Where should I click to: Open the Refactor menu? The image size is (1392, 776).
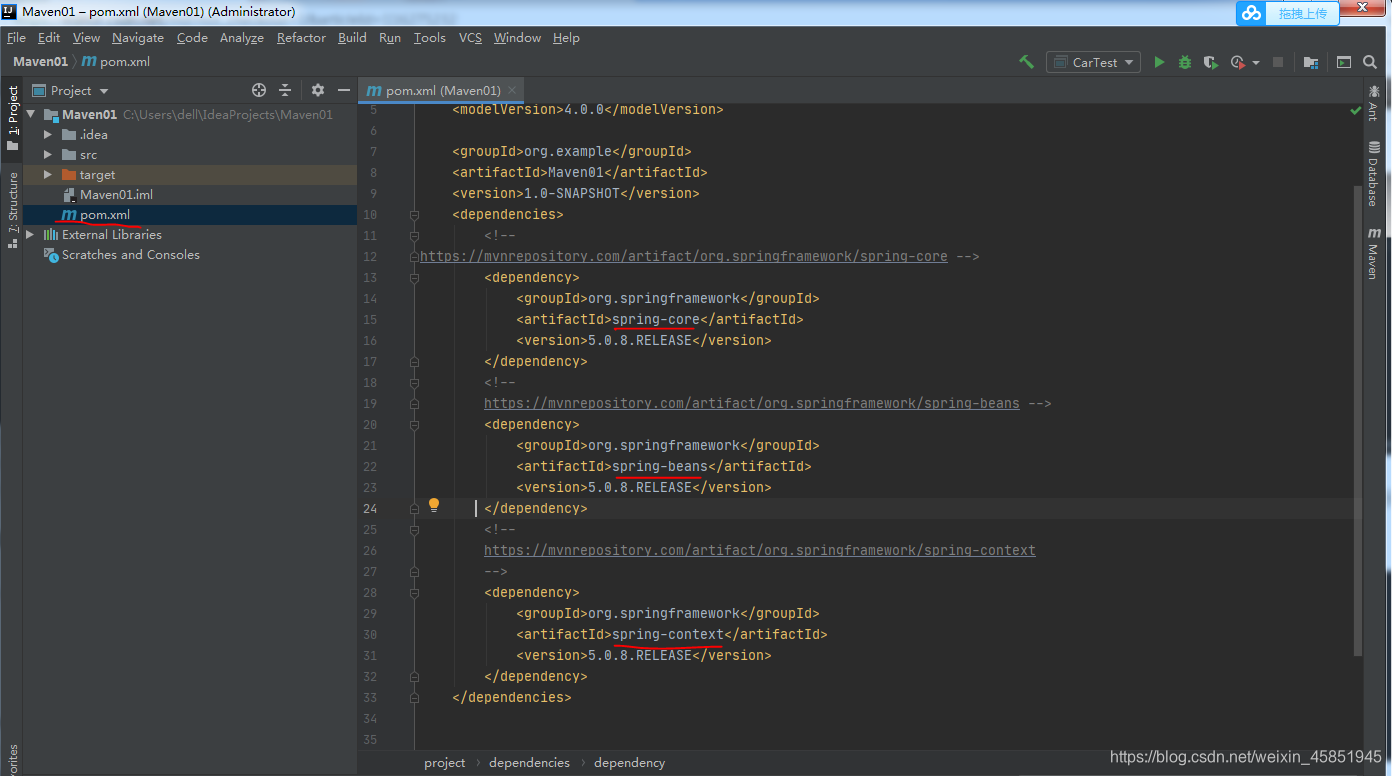pos(301,37)
